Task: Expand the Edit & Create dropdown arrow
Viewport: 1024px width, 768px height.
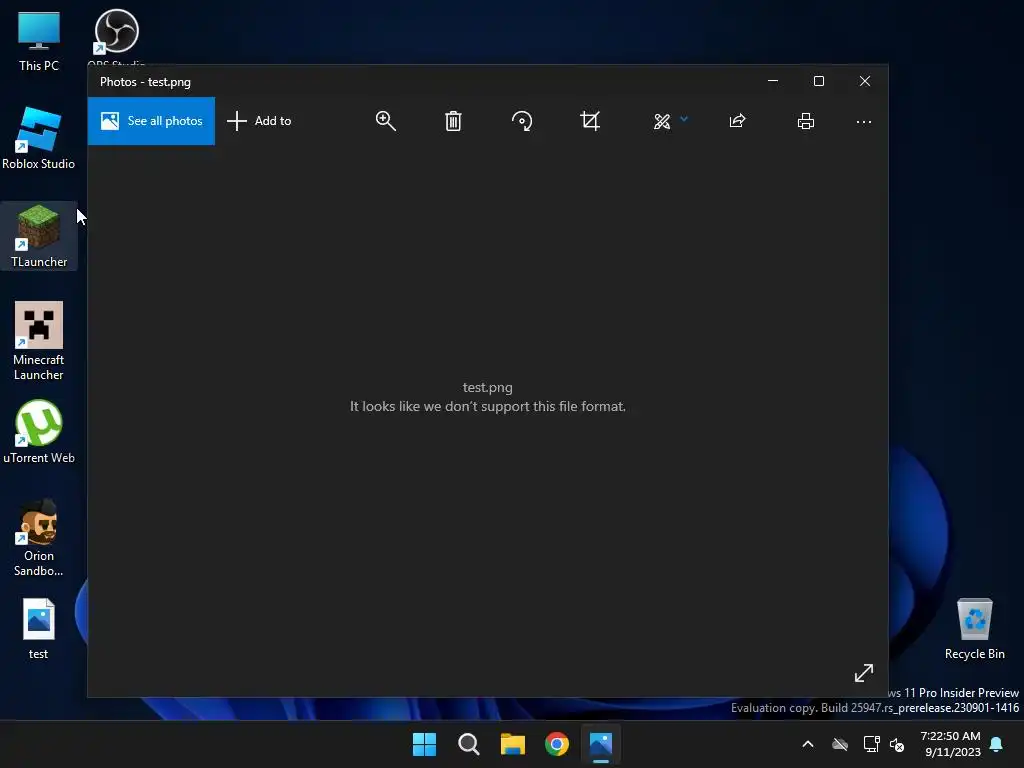Action: 684,119
